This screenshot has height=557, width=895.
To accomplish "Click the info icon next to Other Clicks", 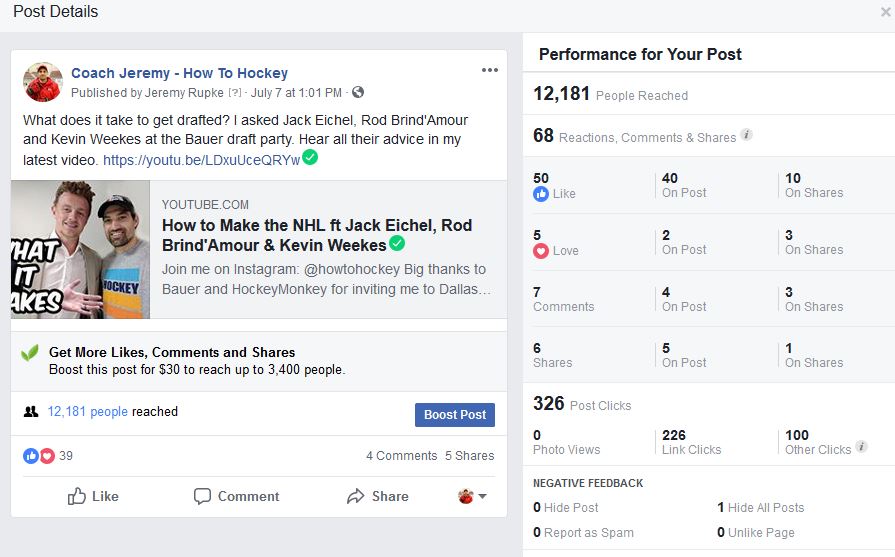I will pyautogui.click(x=861, y=447).
